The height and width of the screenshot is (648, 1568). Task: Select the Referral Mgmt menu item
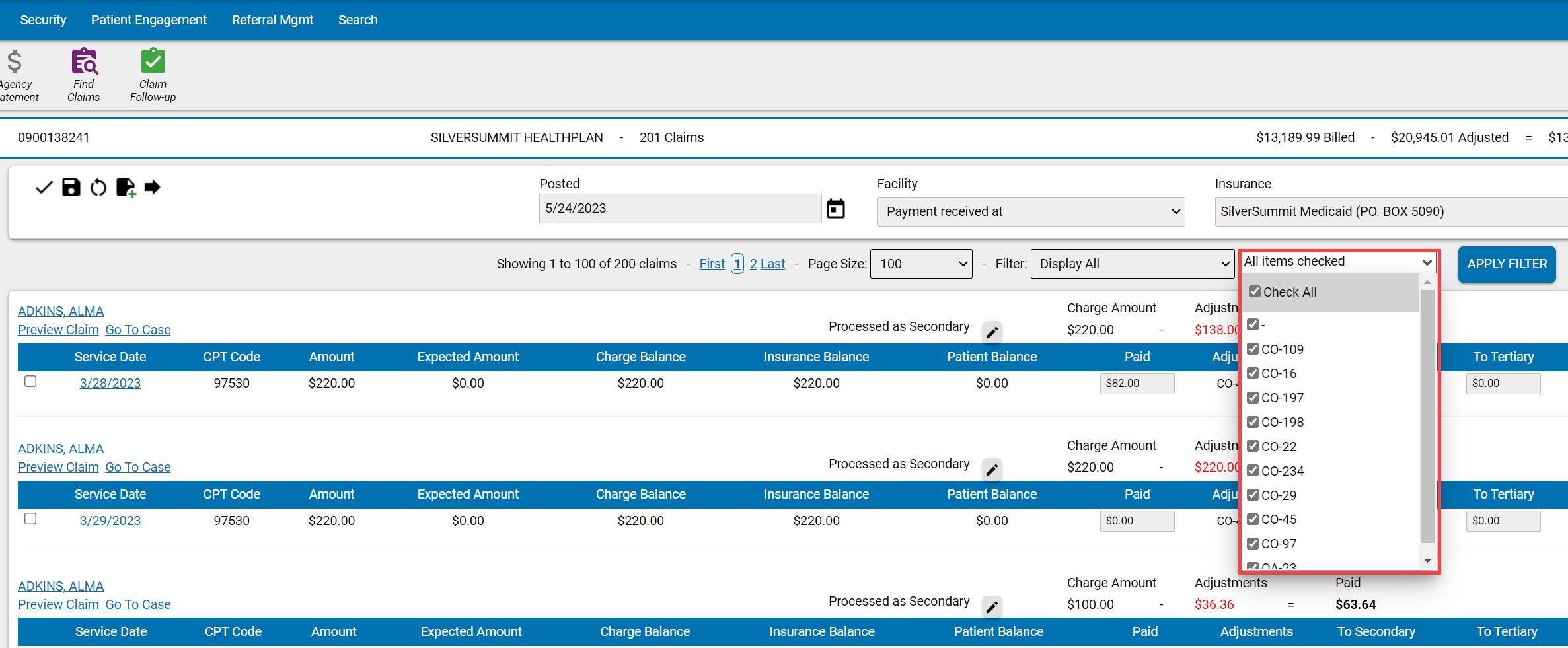[x=272, y=20]
